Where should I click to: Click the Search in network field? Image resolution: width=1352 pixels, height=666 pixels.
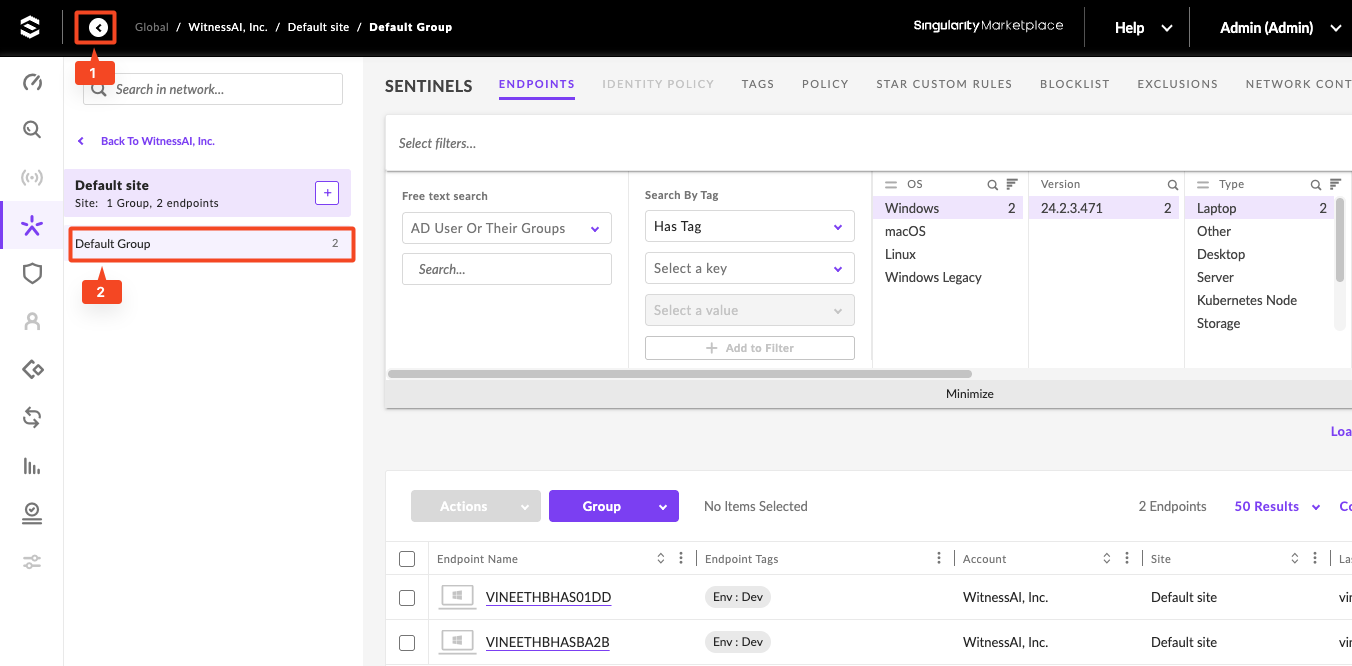tap(224, 89)
